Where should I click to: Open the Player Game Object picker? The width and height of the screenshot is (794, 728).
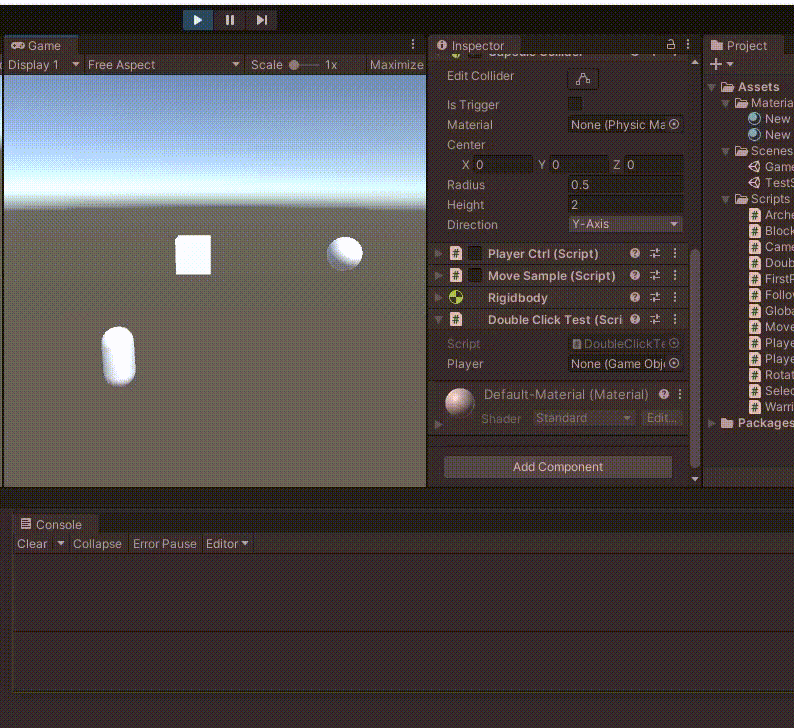click(x=674, y=363)
